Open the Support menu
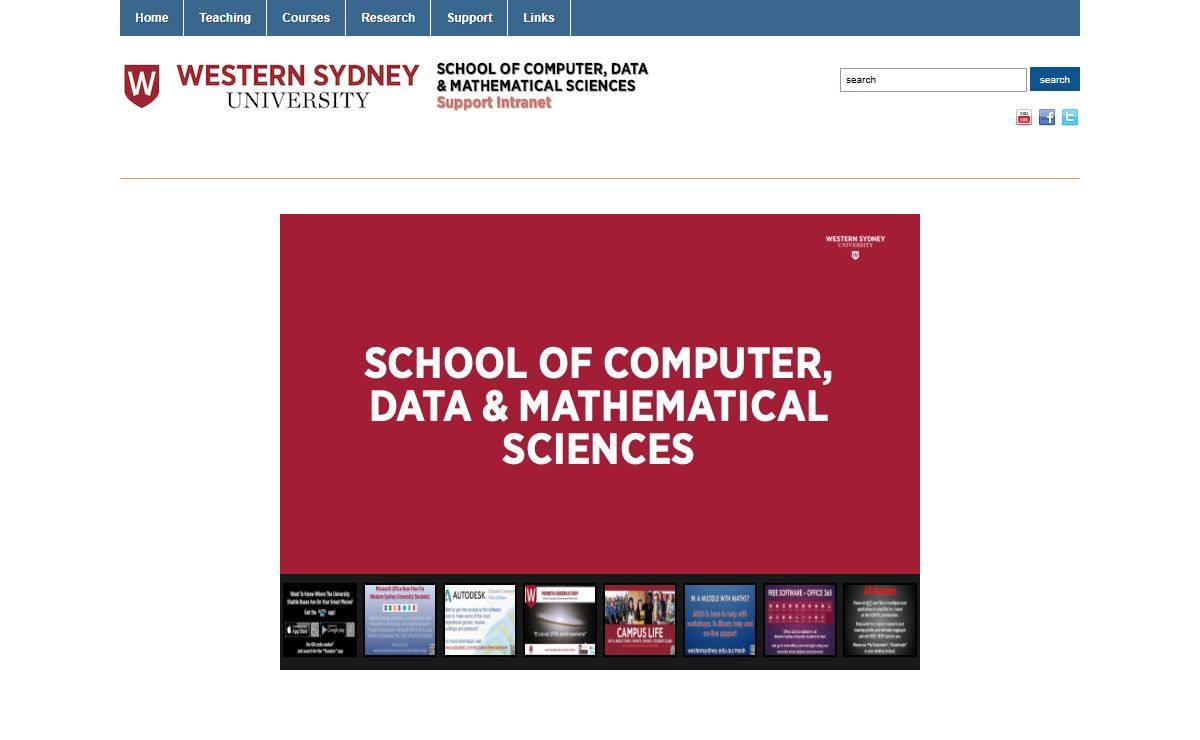 point(470,18)
